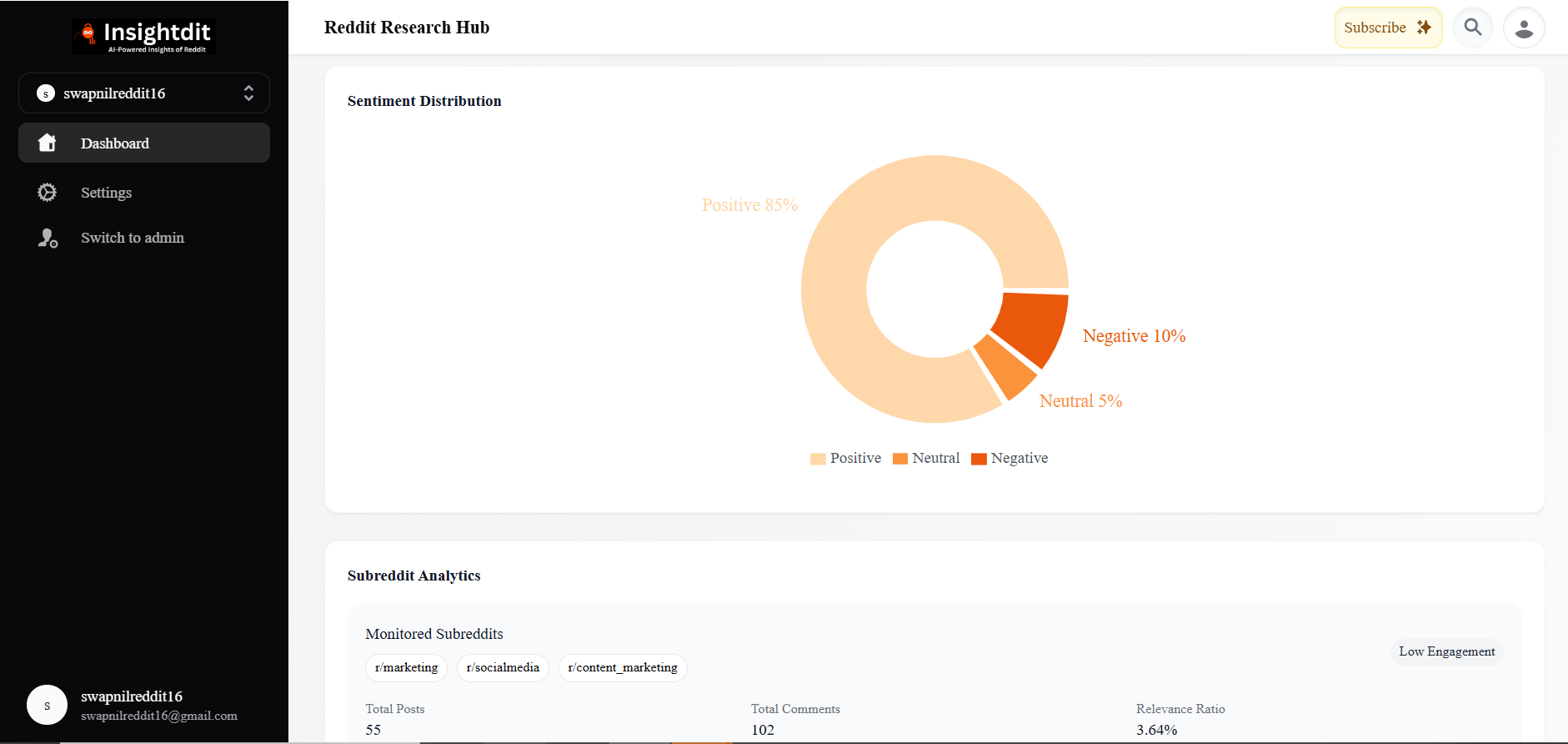Click the sparkle icon on Subscribe

pos(1424,28)
